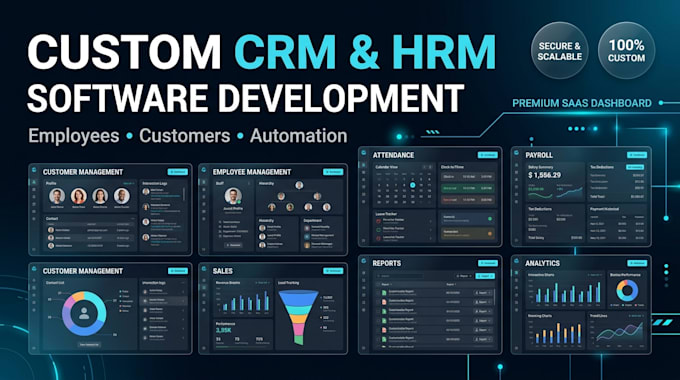The image size is (680, 380).
Task: Select the highlighted cyan date in the Attendance calendar
Action: tap(412, 185)
